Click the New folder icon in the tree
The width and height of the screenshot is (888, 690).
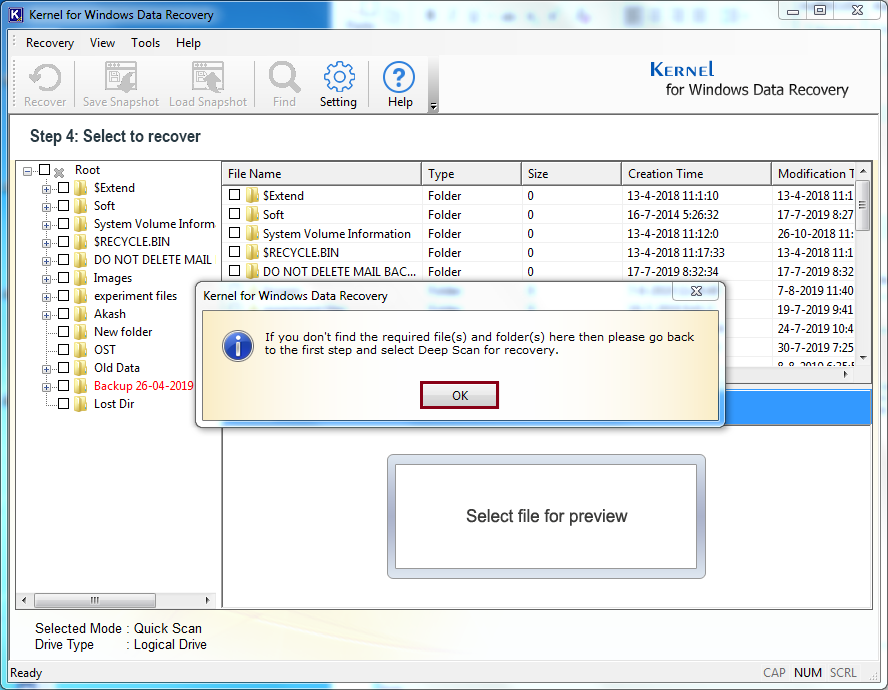(x=81, y=331)
